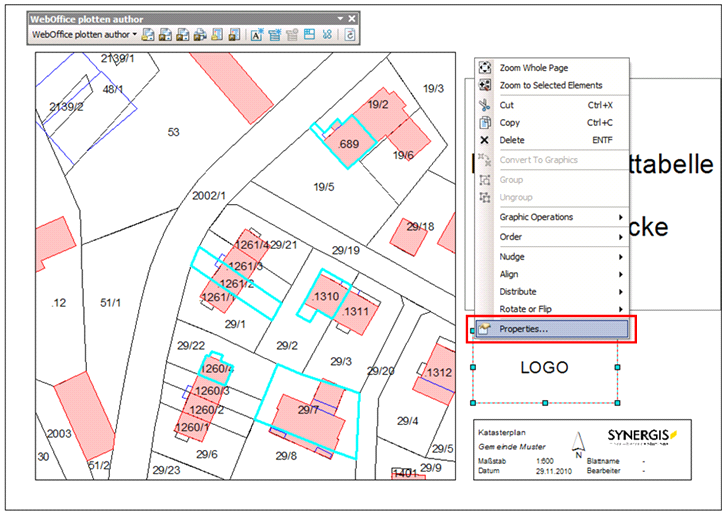Click the scissors icon for Cut
The height and width of the screenshot is (513, 727).
click(485, 105)
